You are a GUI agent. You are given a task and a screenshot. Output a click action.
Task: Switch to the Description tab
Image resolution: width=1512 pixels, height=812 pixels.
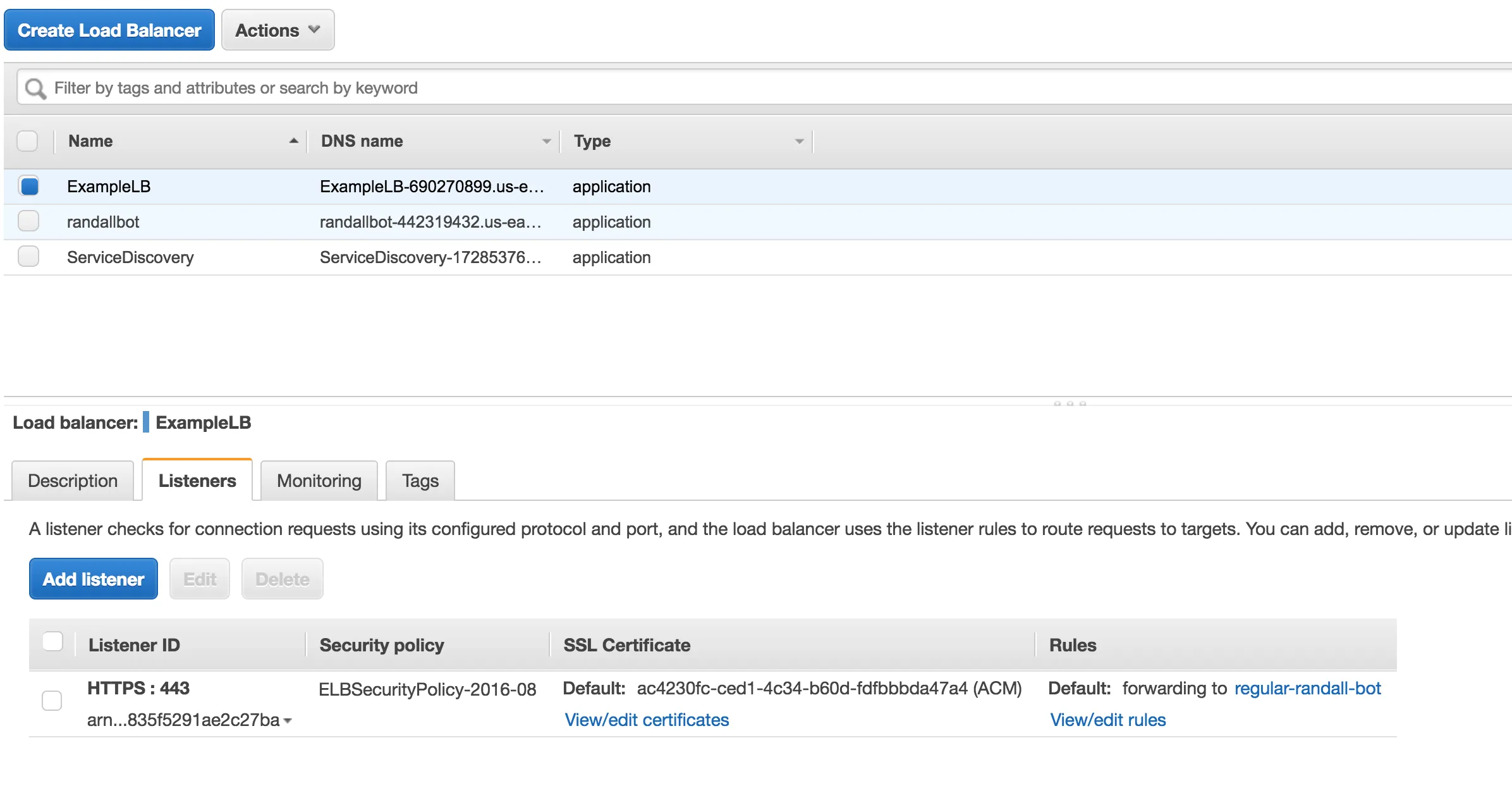[73, 481]
